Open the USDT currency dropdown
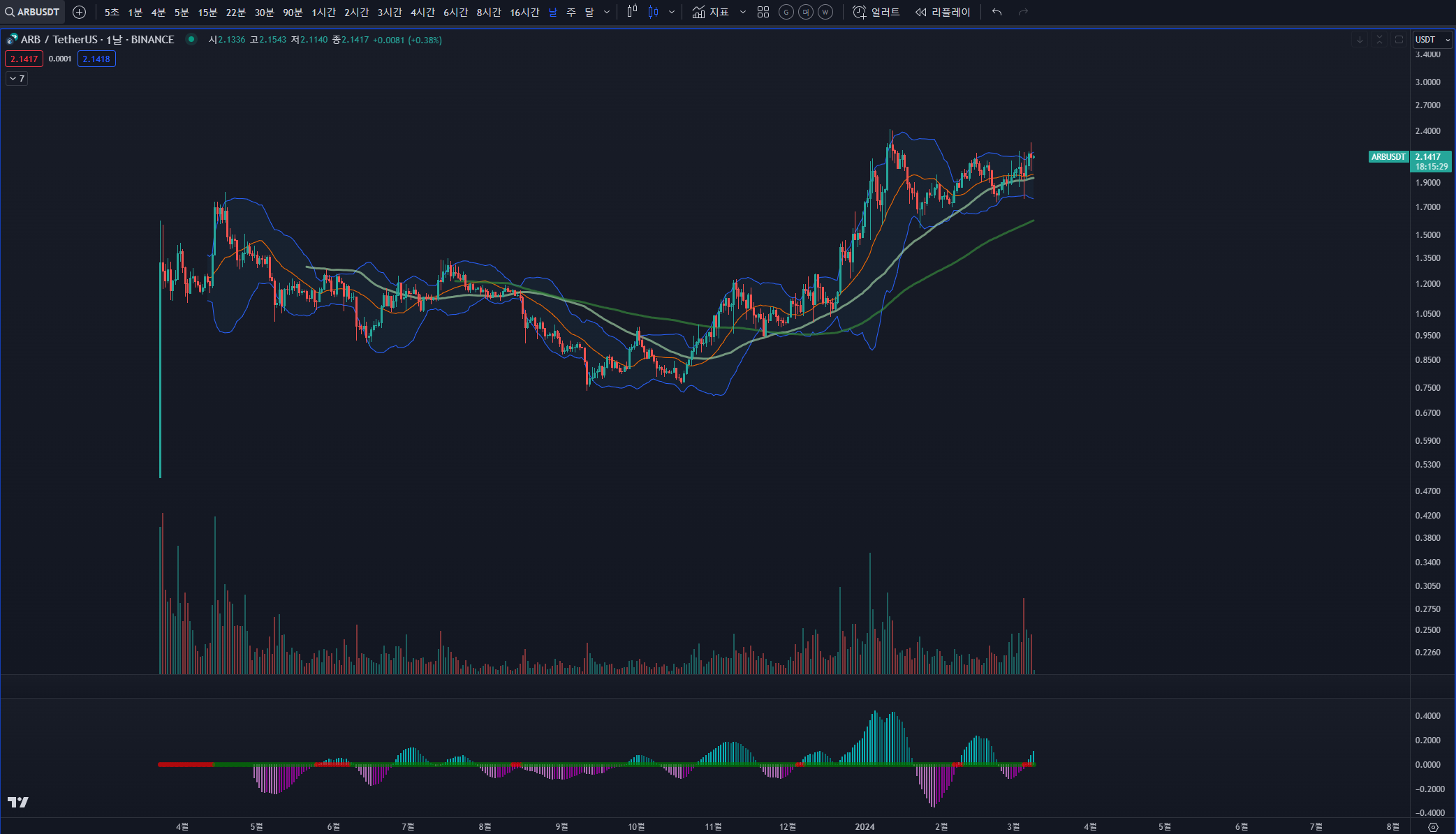Viewport: 1456px width, 834px height. (x=1432, y=40)
